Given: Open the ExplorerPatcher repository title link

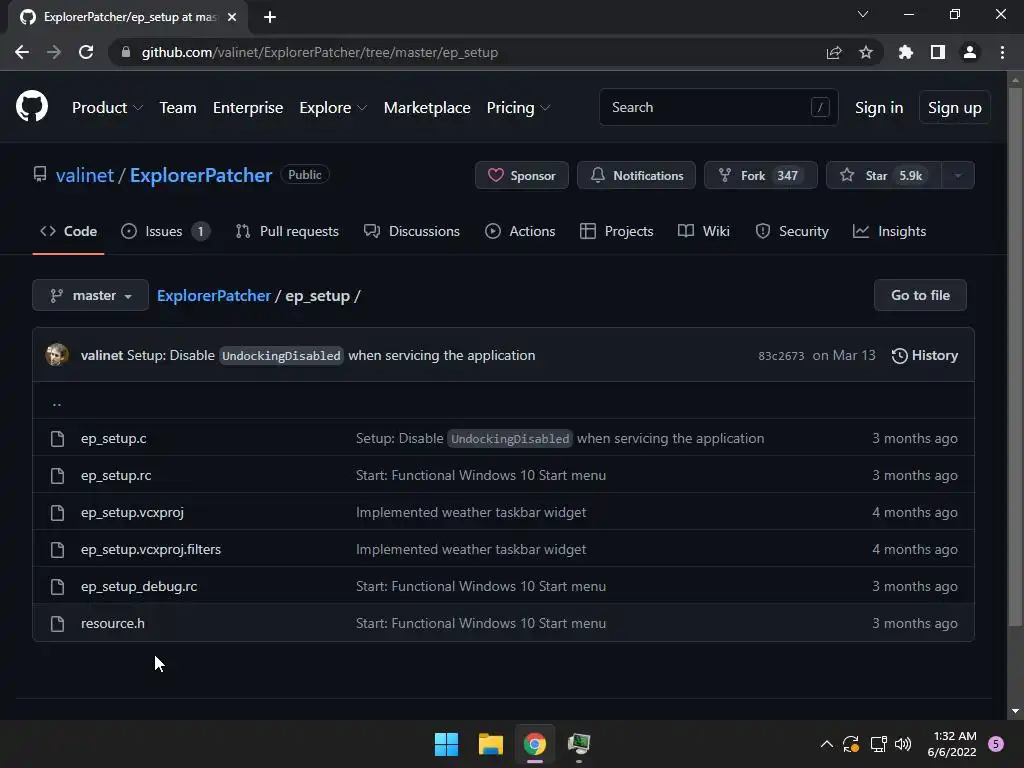Looking at the screenshot, I should (200, 175).
